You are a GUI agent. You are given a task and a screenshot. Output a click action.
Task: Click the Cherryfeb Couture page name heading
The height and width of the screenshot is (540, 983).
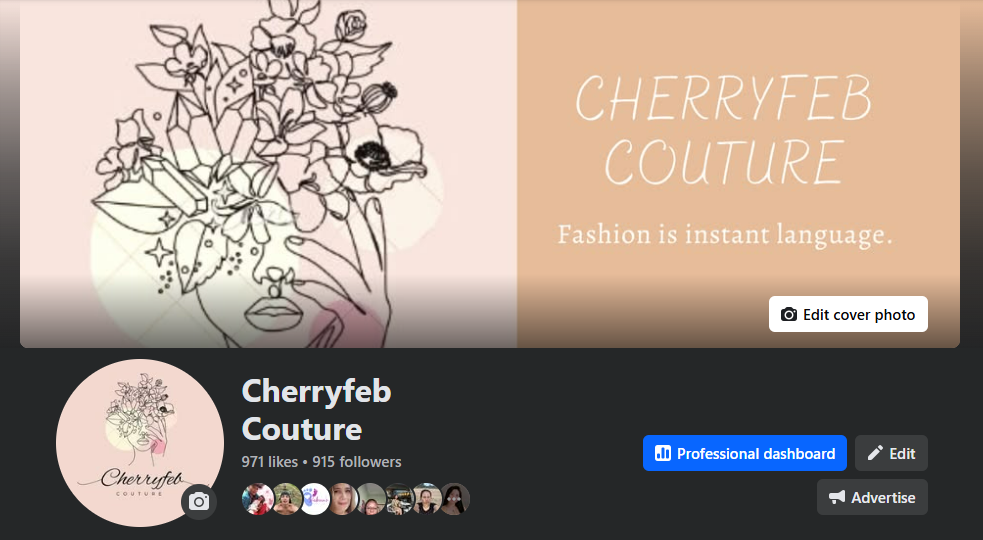click(x=317, y=410)
